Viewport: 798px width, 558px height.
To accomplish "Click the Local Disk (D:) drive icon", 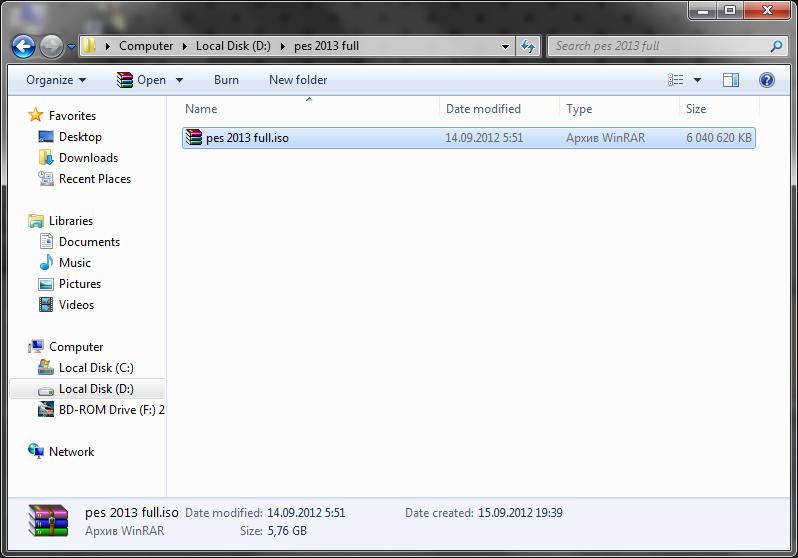I will point(46,390).
